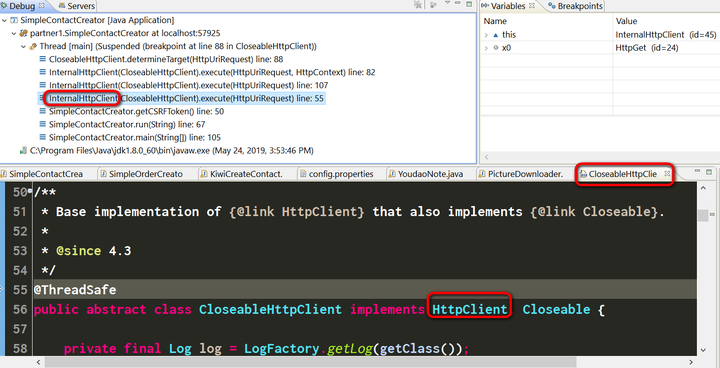
Task: Click the thread display mode toolbar icon
Action: 433,5
